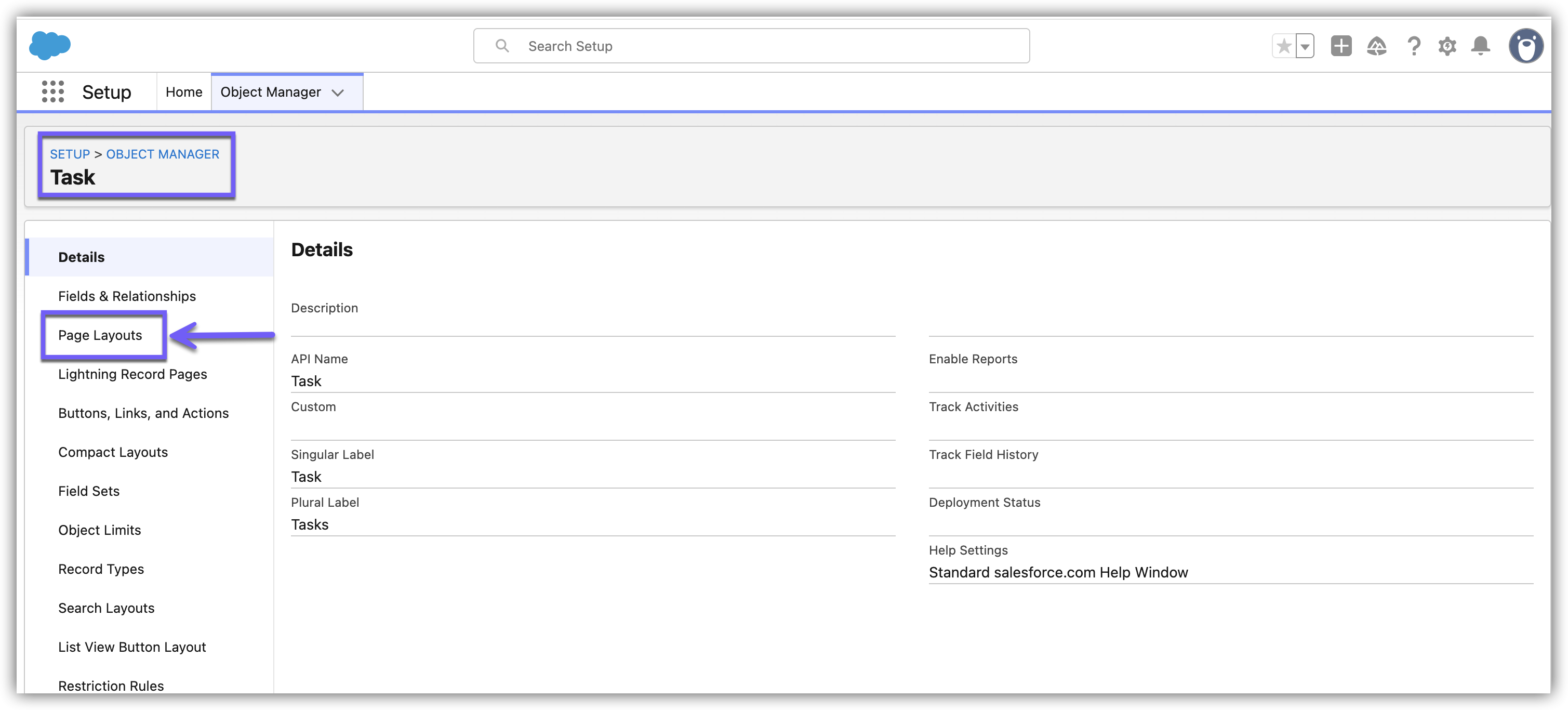This screenshot has width=1568, height=710.
Task: Go to Lightning Record Pages
Action: tap(132, 374)
